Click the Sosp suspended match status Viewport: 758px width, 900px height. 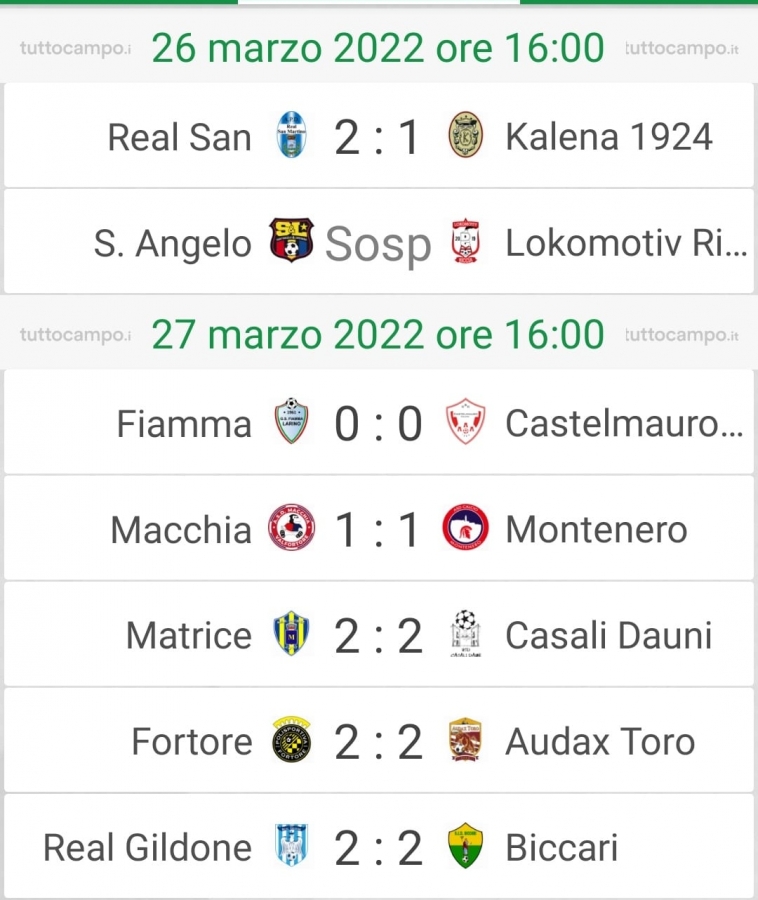coord(378,245)
